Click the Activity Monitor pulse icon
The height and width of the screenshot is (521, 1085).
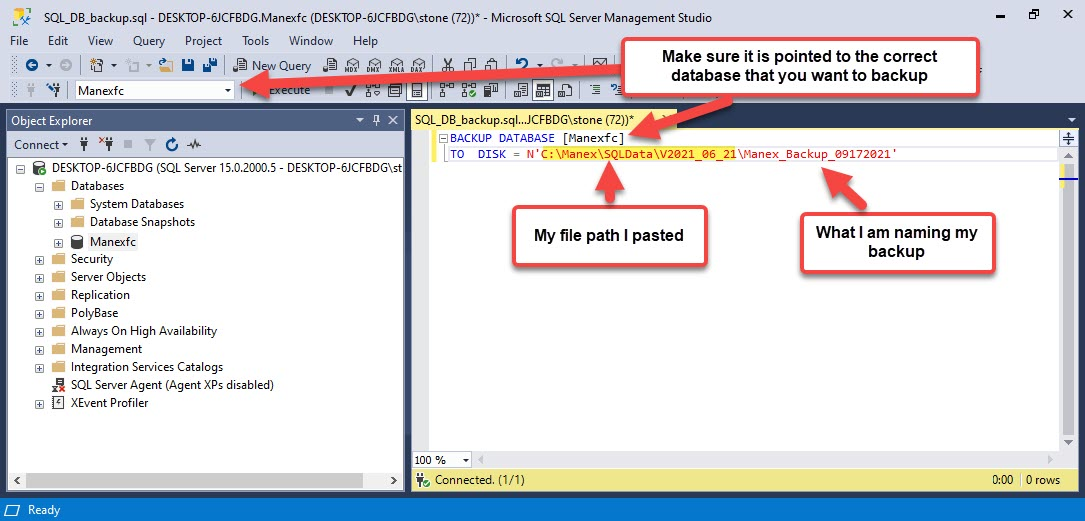(x=194, y=145)
